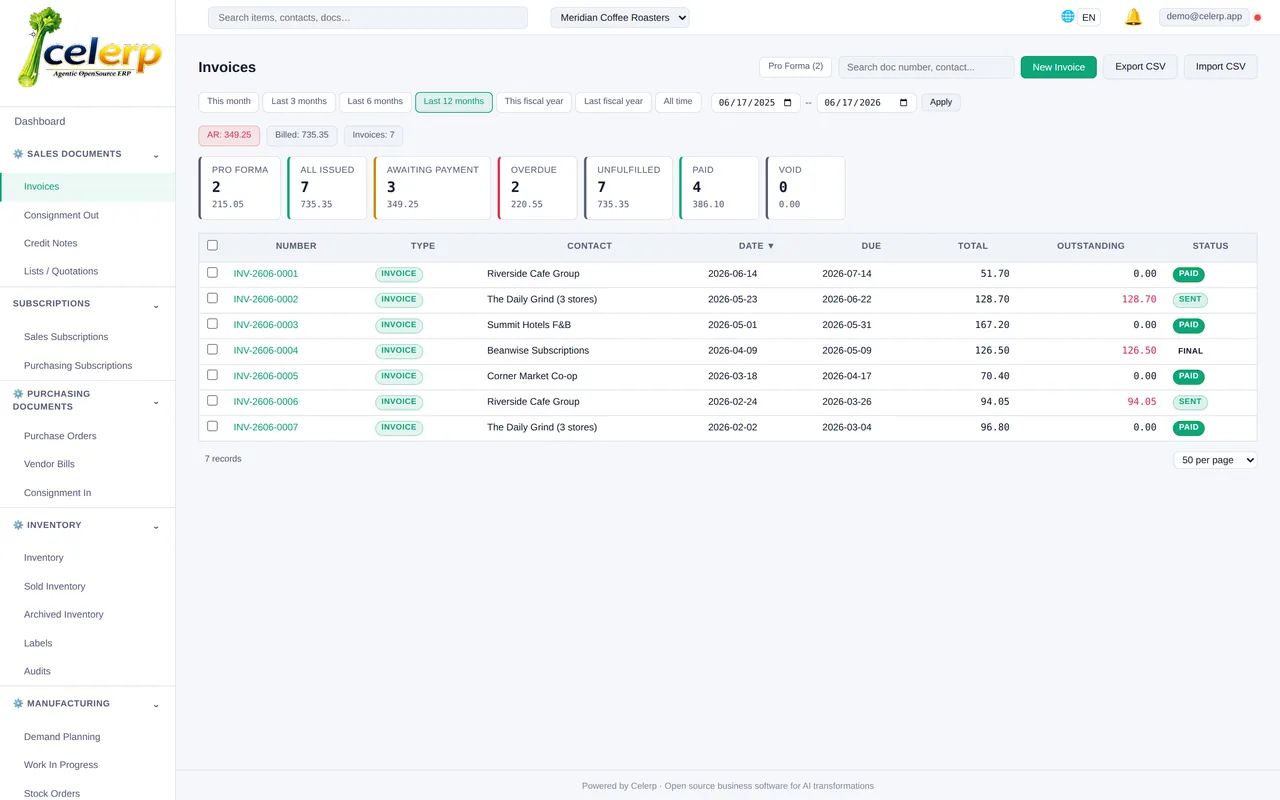Click the SENT status of INV-2606-0002
The width and height of the screenshot is (1280, 800).
[x=1190, y=299]
